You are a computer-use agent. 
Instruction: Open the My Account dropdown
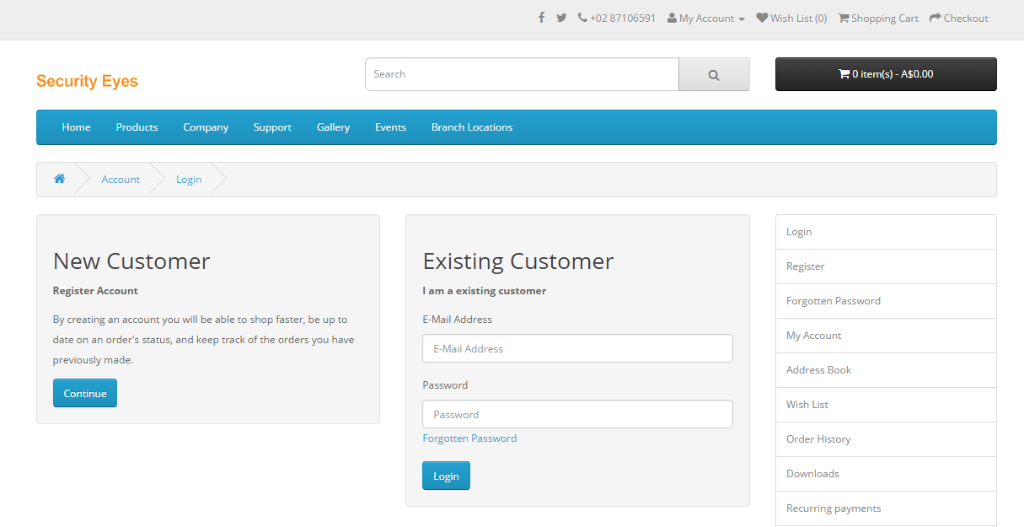[x=706, y=18]
